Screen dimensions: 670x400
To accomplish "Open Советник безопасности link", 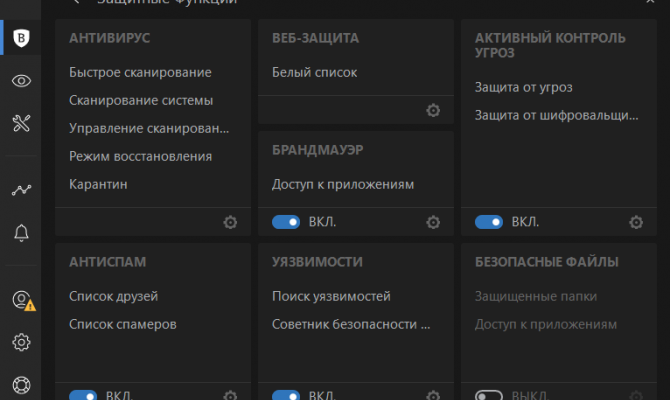I will [351, 324].
